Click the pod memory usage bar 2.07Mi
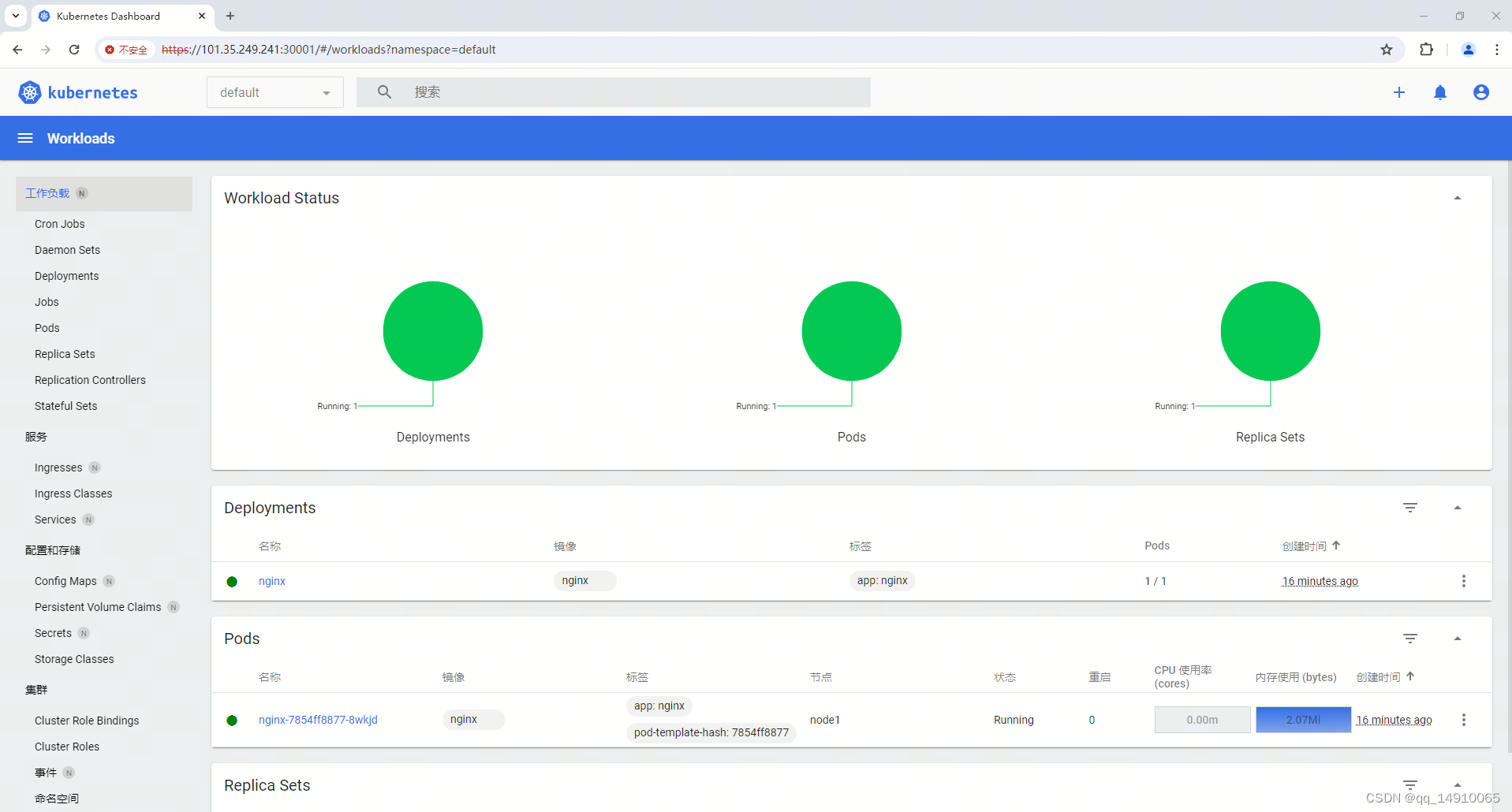The image size is (1512, 812). point(1303,720)
